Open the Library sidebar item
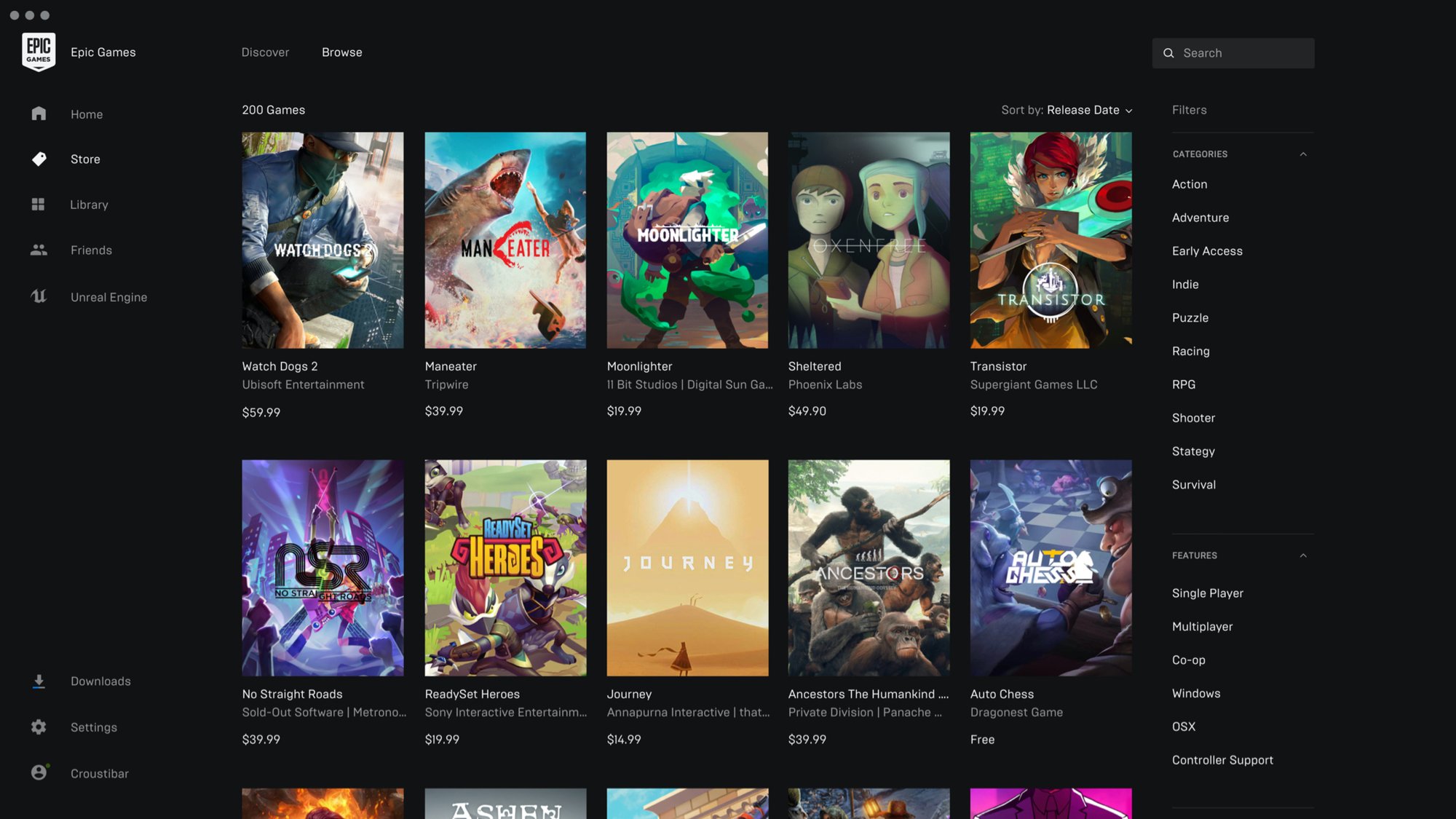The width and height of the screenshot is (1456, 819). point(89,205)
